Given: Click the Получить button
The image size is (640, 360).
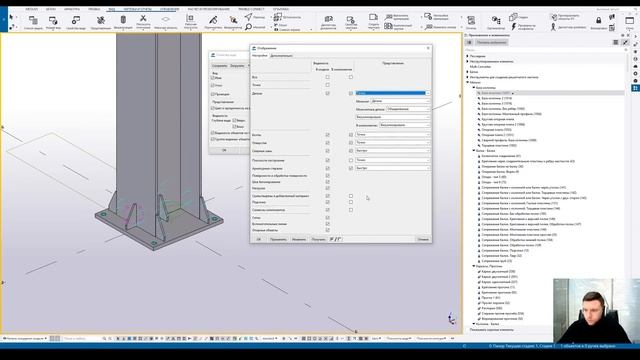Looking at the screenshot, I should [x=318, y=239].
